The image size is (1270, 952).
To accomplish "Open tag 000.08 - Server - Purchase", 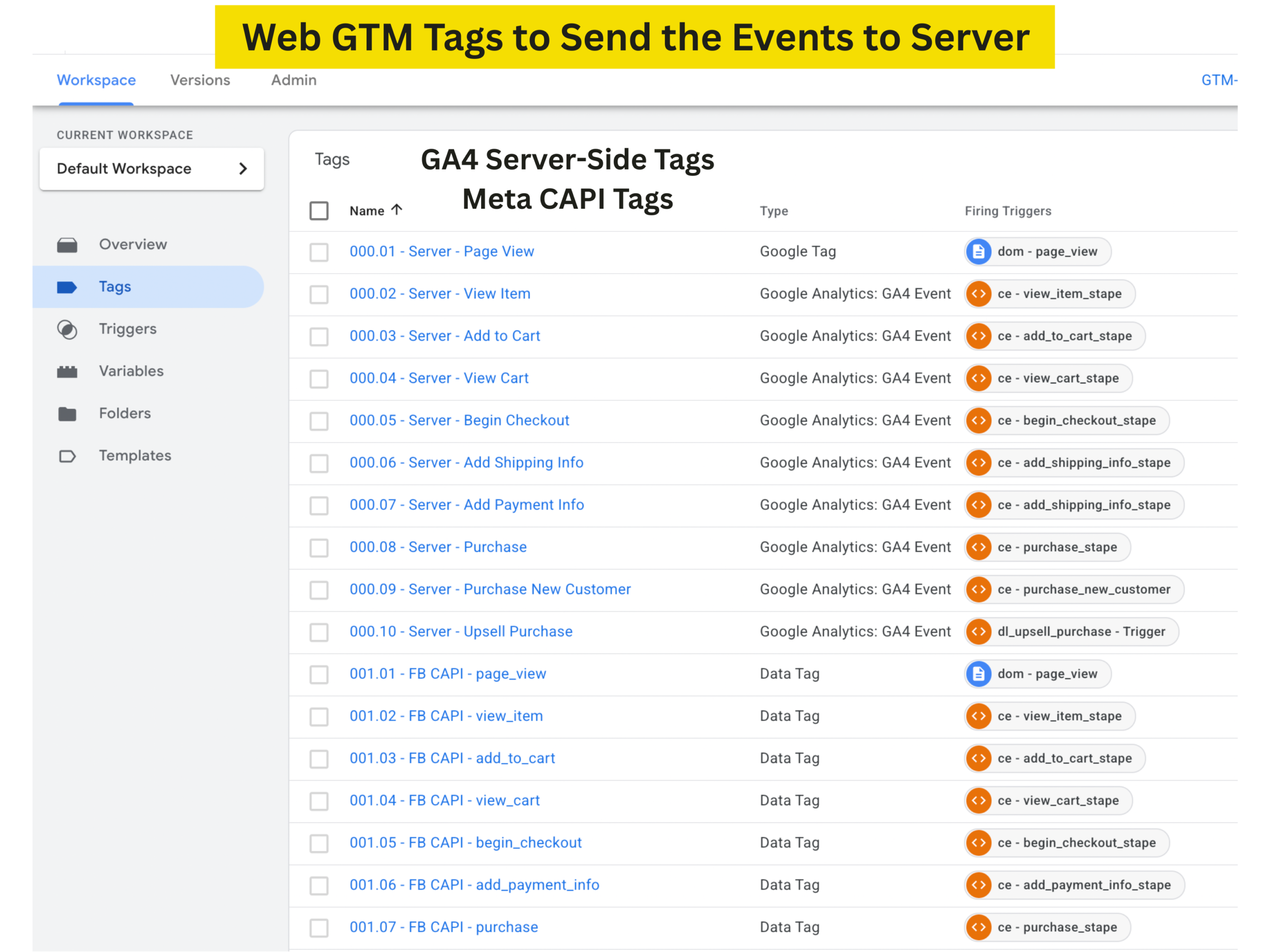I will 438,547.
